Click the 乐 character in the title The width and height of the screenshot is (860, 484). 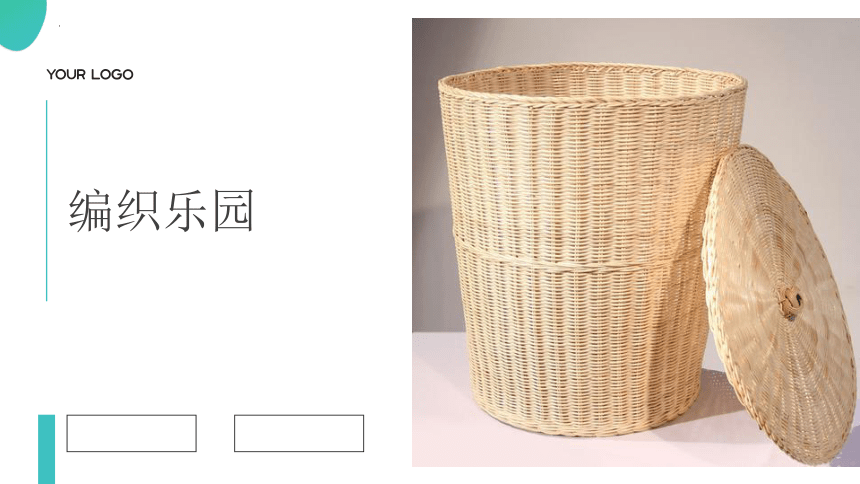(185, 211)
